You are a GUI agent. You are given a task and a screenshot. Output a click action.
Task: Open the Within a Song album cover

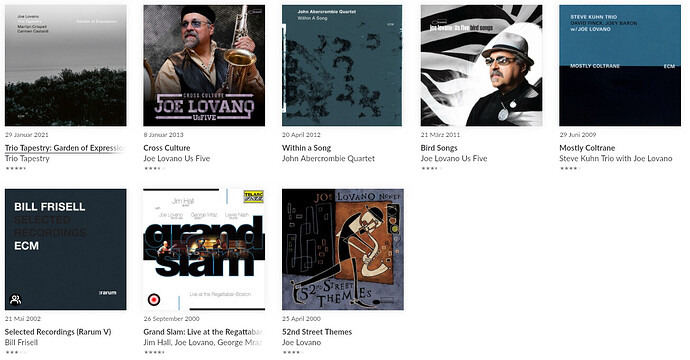(343, 66)
